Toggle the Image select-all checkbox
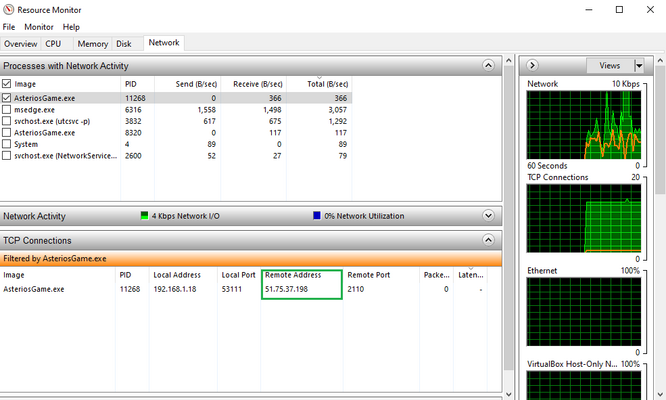 pyautogui.click(x=6, y=84)
